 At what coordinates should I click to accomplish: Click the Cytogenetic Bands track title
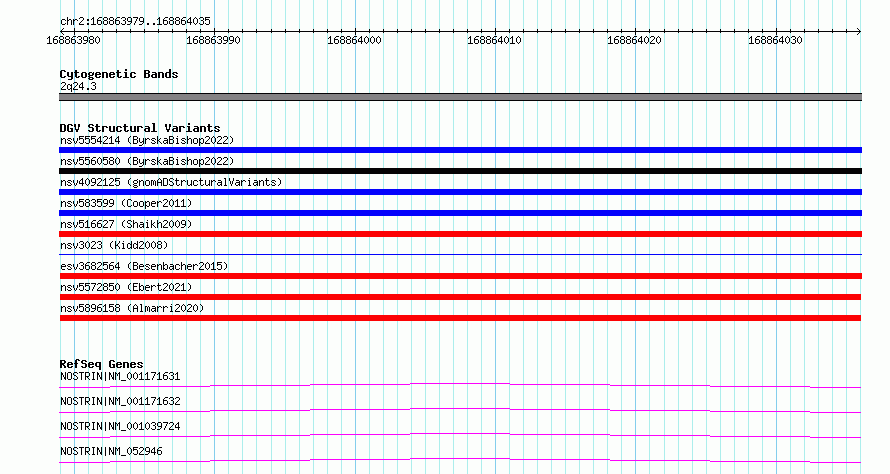click(x=119, y=74)
